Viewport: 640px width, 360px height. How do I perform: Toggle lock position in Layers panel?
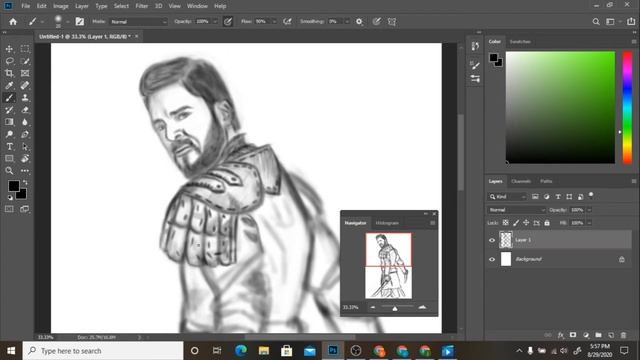526,223
